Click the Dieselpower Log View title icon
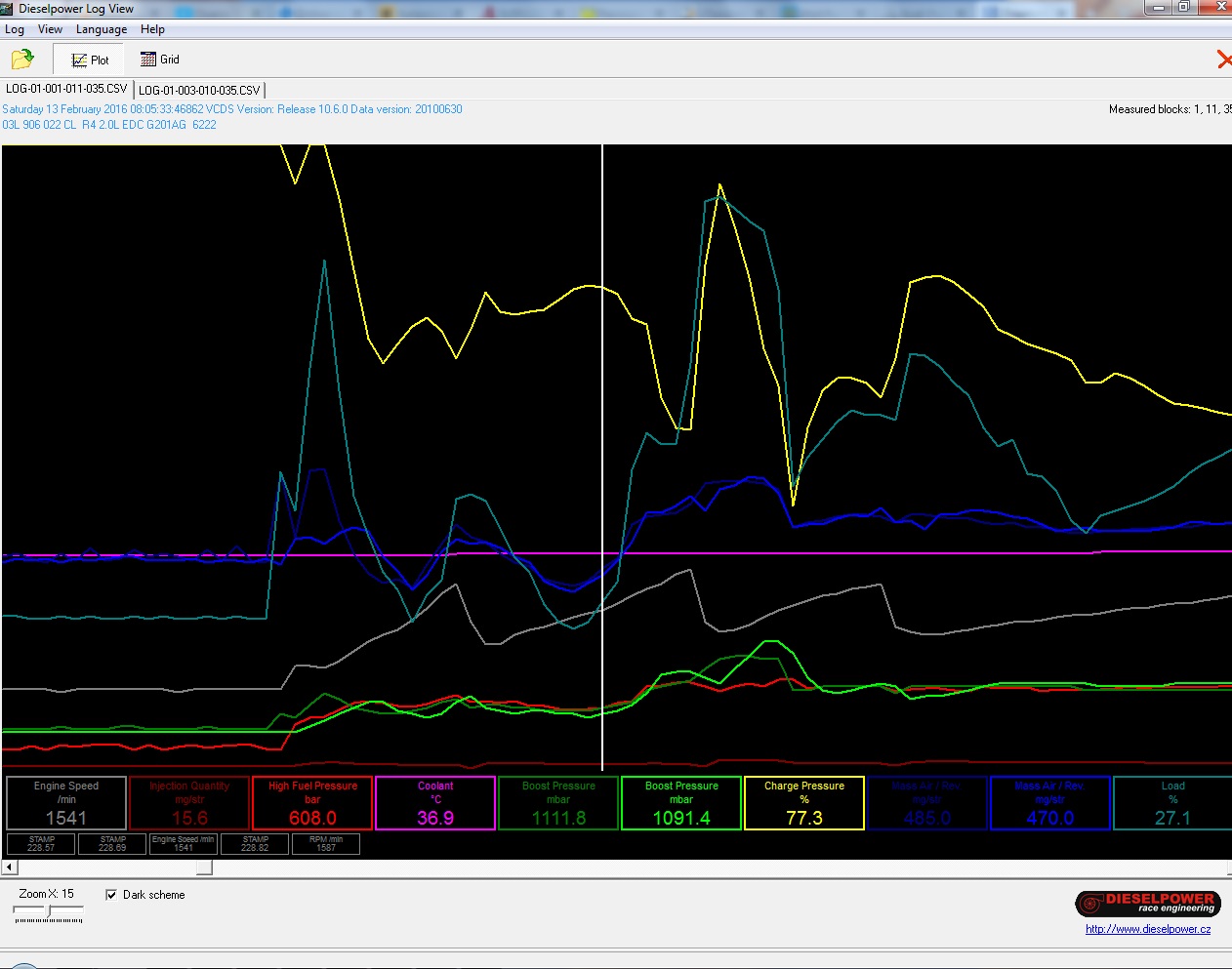Viewport: 1232px width, 969px height. 8,9
